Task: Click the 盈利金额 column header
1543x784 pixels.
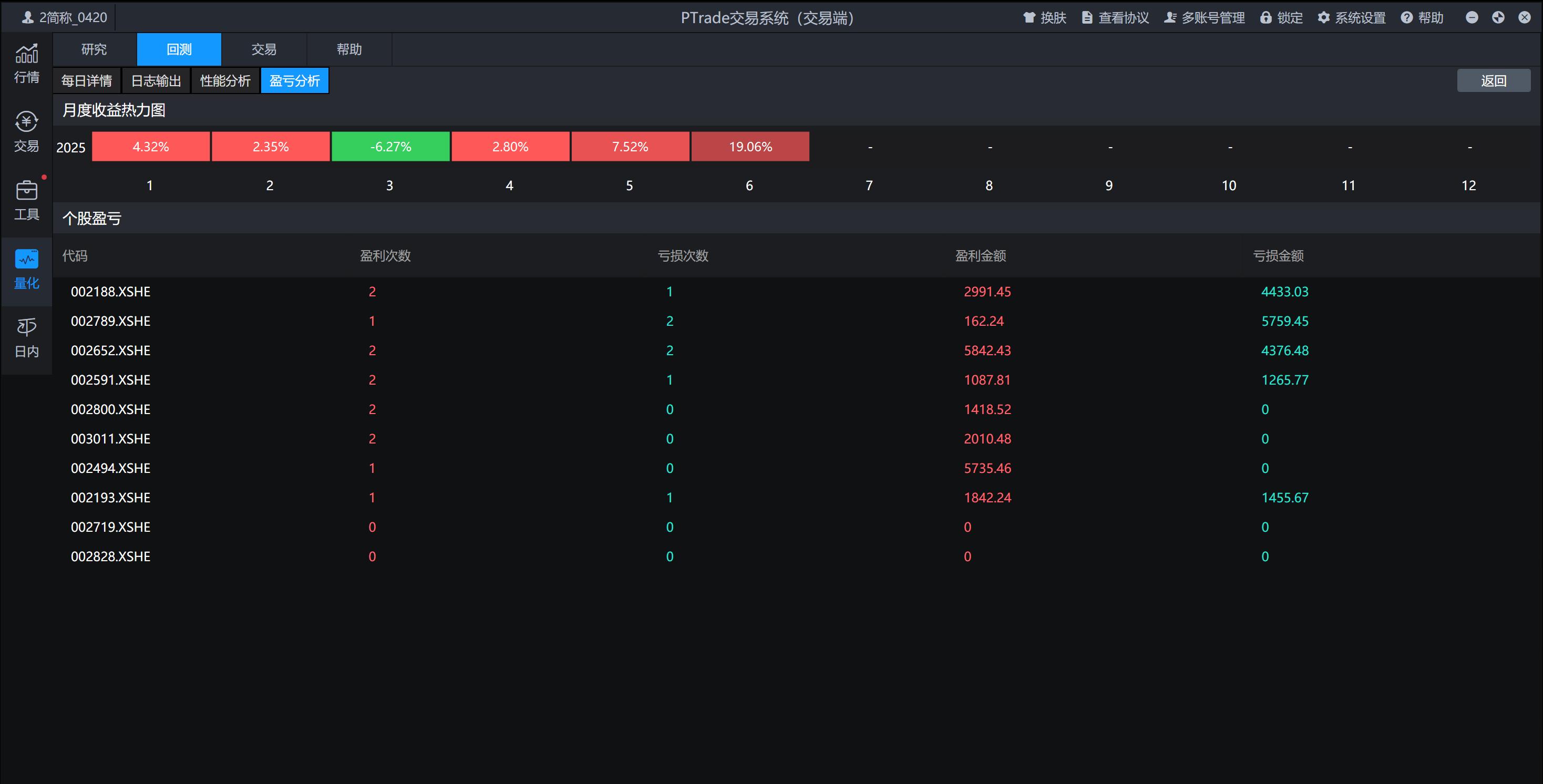Action: pyautogui.click(x=981, y=256)
